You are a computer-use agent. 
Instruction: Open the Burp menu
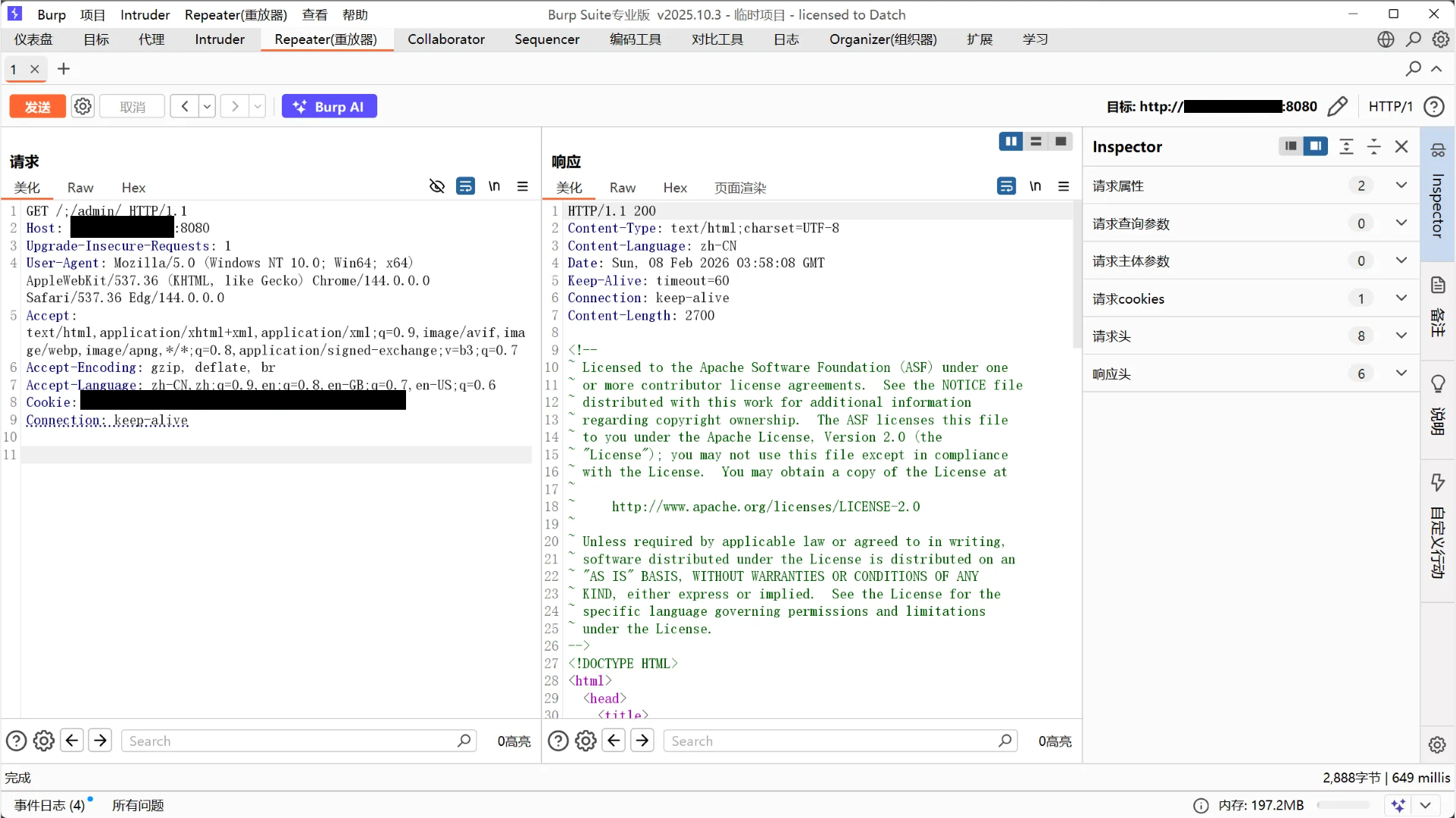[52, 14]
